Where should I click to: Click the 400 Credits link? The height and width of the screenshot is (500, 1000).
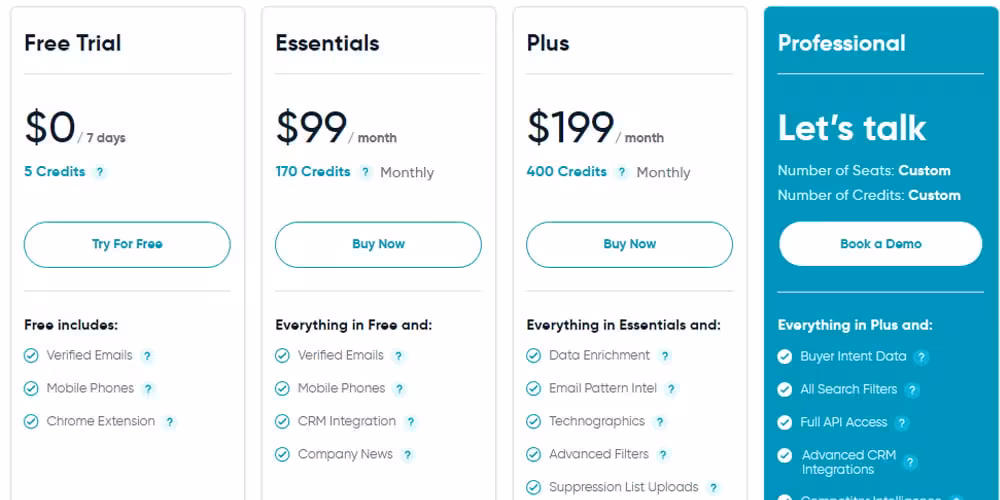567,171
